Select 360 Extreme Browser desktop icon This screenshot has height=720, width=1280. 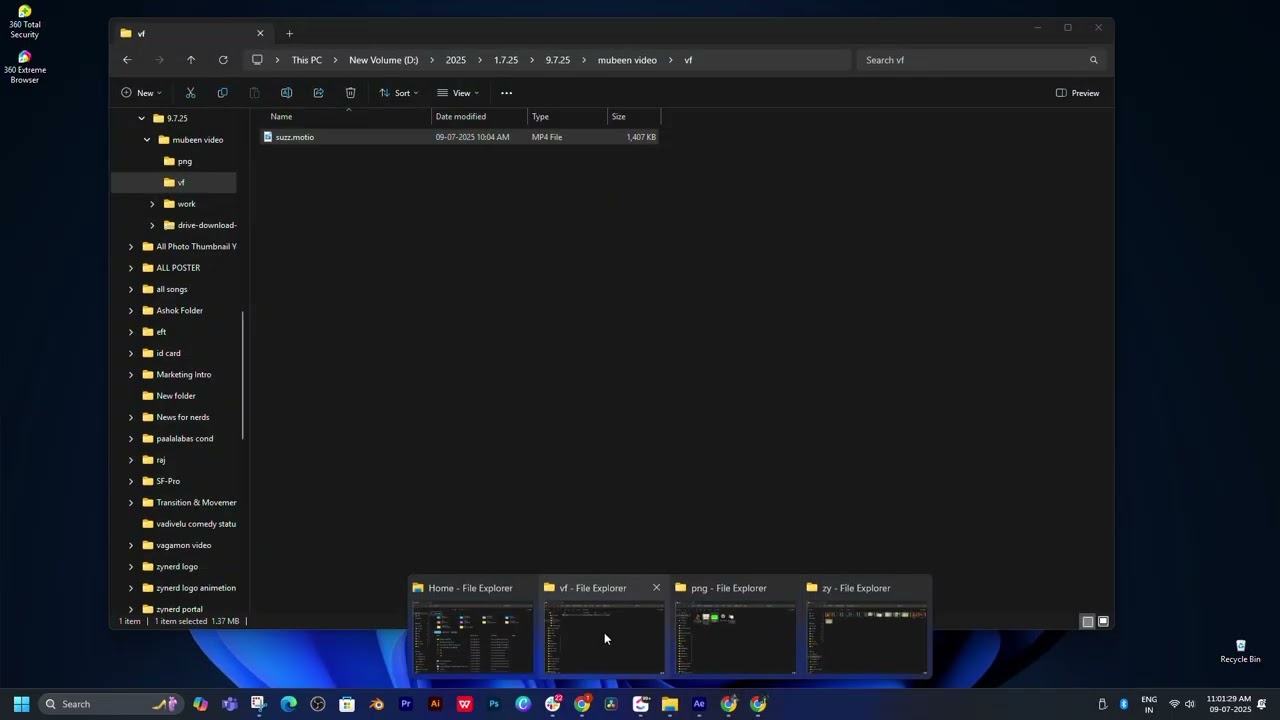tap(24, 67)
